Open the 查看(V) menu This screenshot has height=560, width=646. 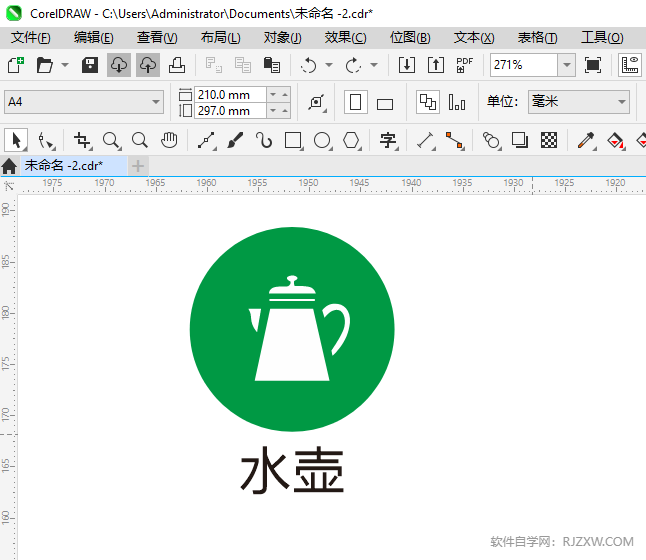(x=157, y=37)
